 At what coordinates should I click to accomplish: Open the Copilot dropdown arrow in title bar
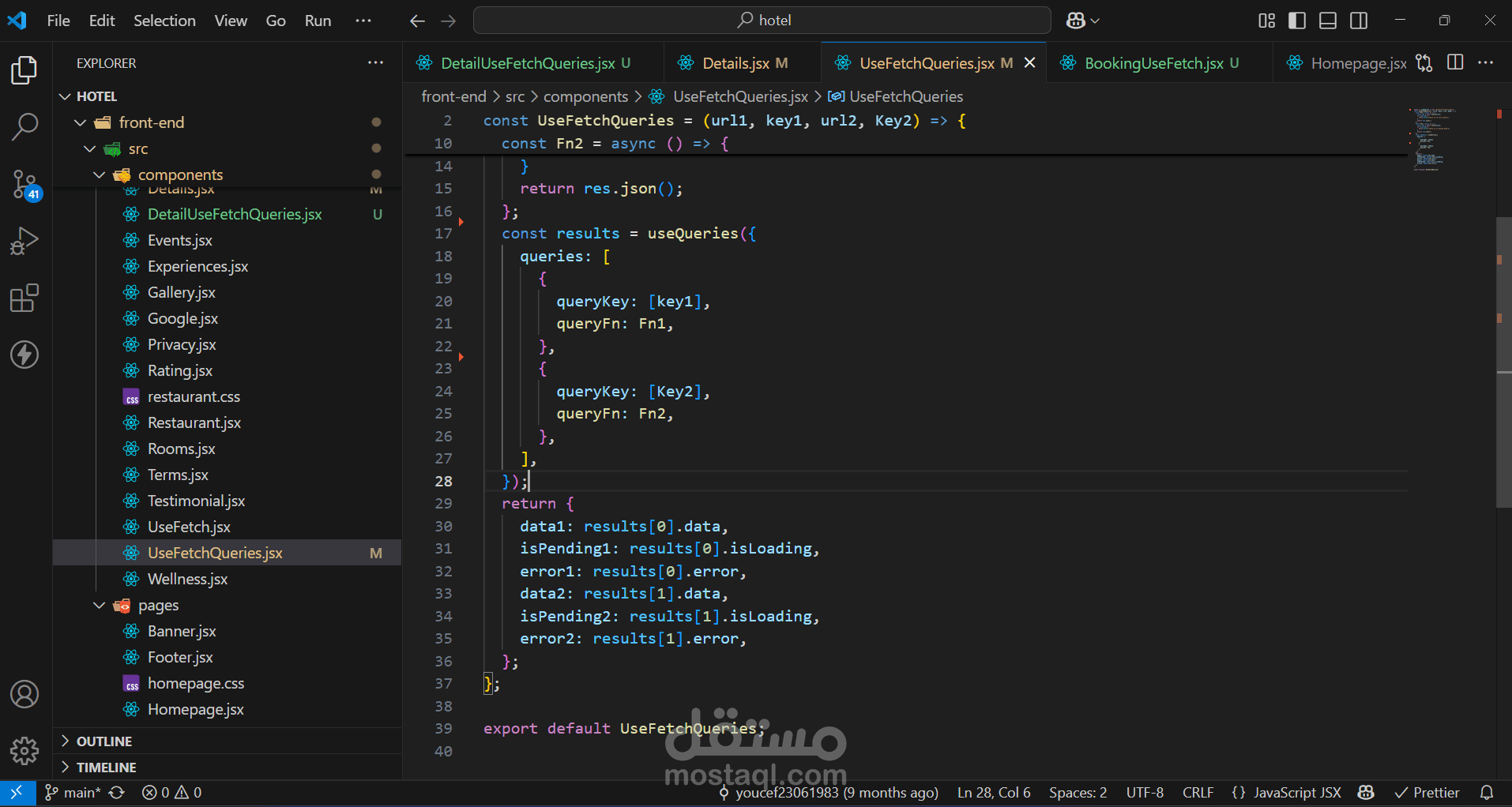click(x=1095, y=21)
